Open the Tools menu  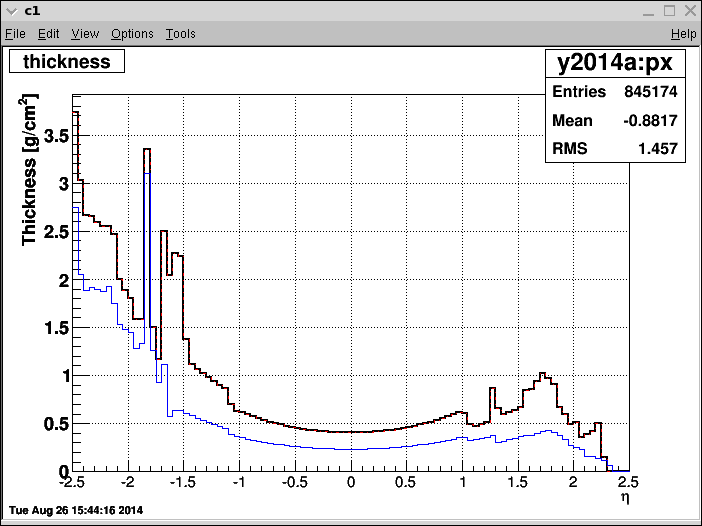click(180, 34)
